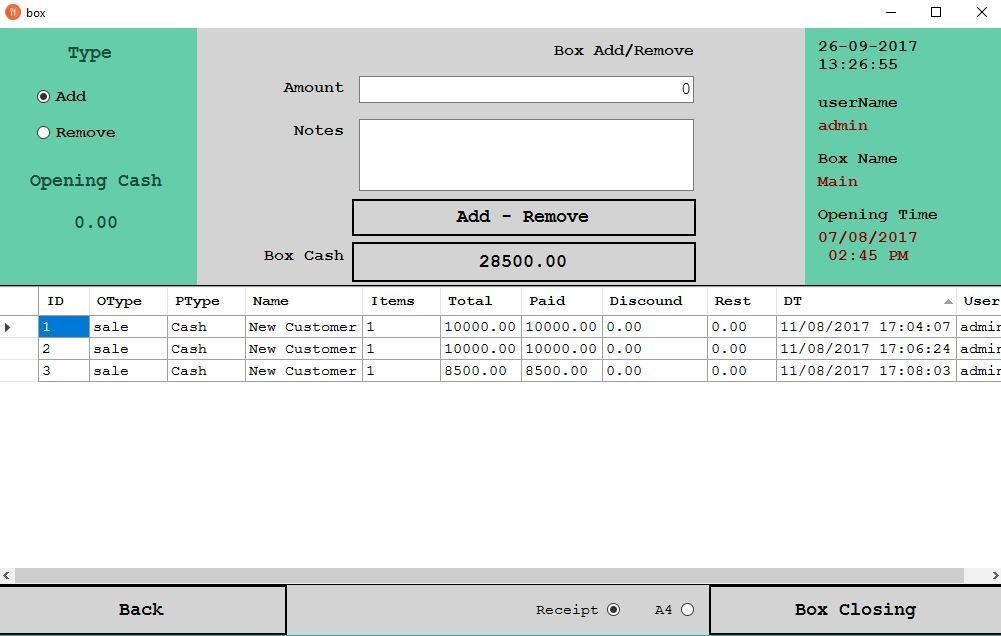The image size is (1001, 636).
Task: Sort by the PType column header
Action: click(206, 301)
